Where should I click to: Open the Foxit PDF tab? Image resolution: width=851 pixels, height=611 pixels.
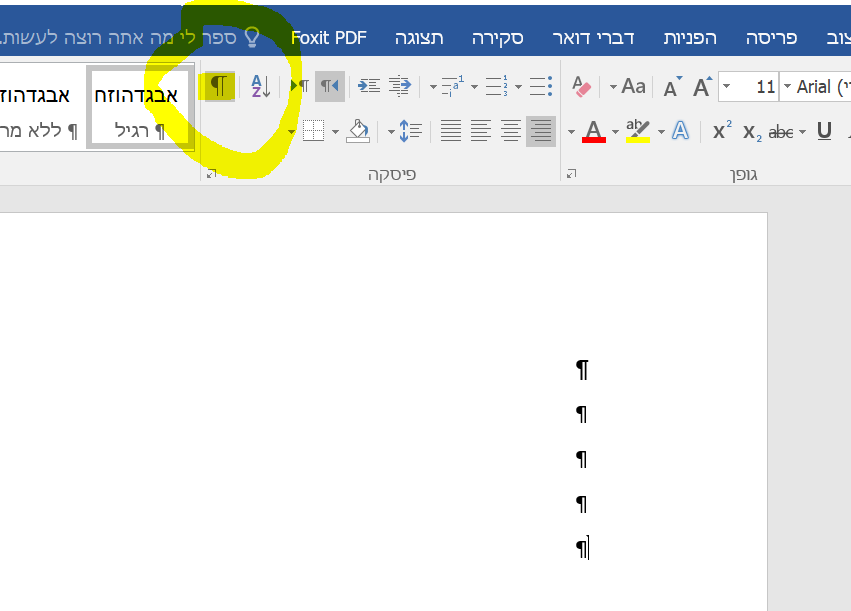329,38
